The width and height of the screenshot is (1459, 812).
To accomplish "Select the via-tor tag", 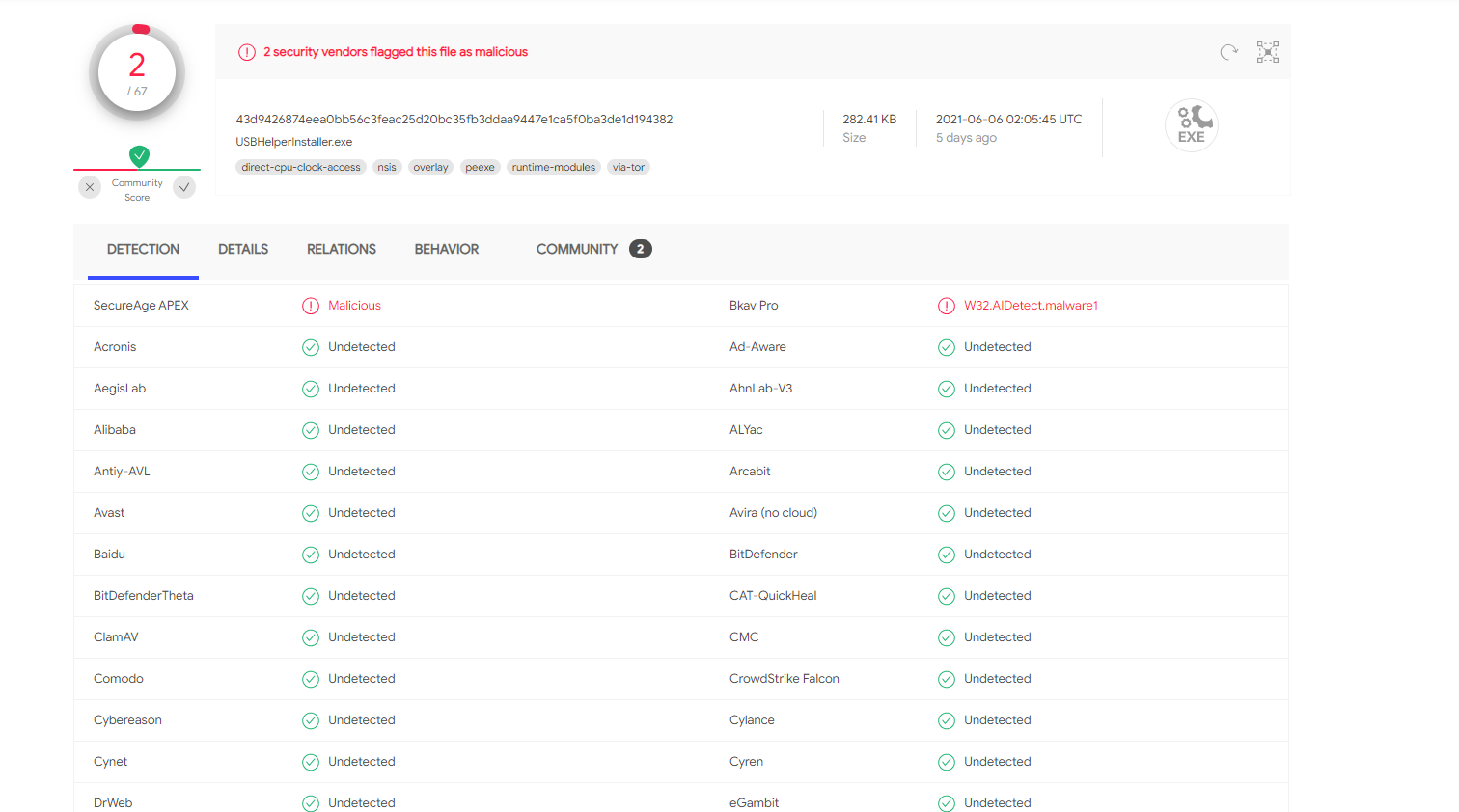I will coord(628,167).
